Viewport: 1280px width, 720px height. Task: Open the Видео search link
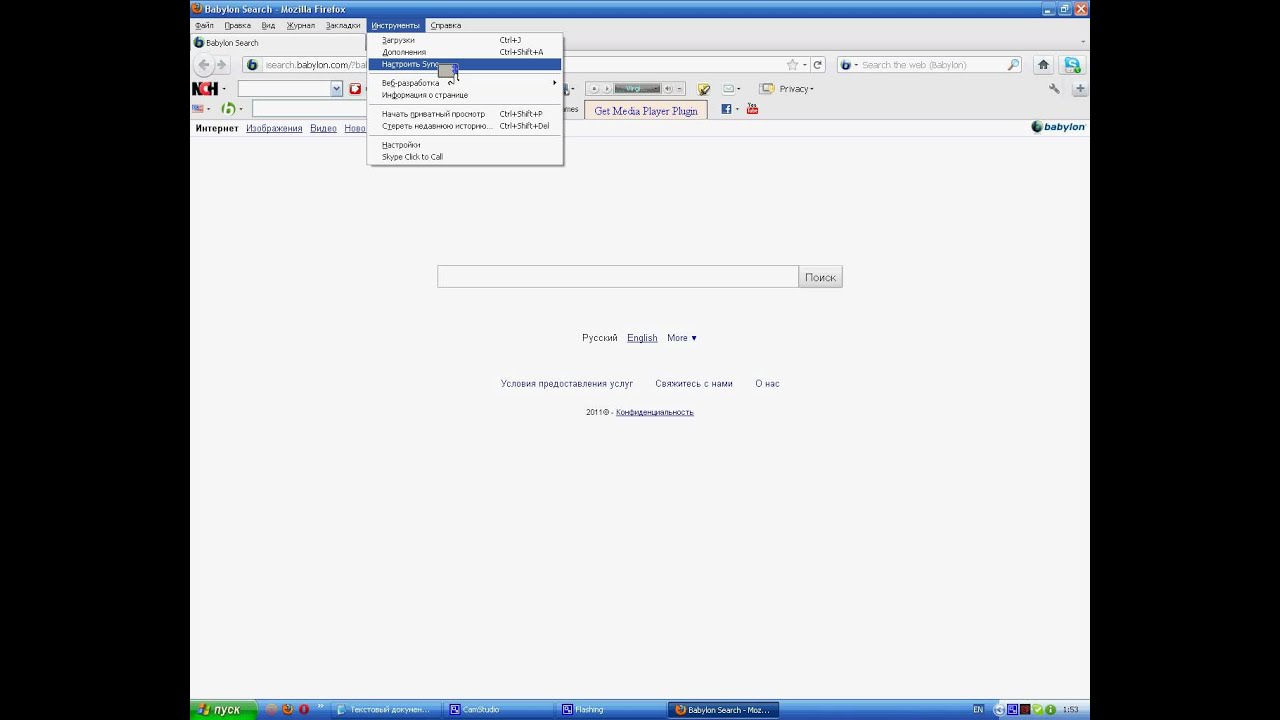323,128
